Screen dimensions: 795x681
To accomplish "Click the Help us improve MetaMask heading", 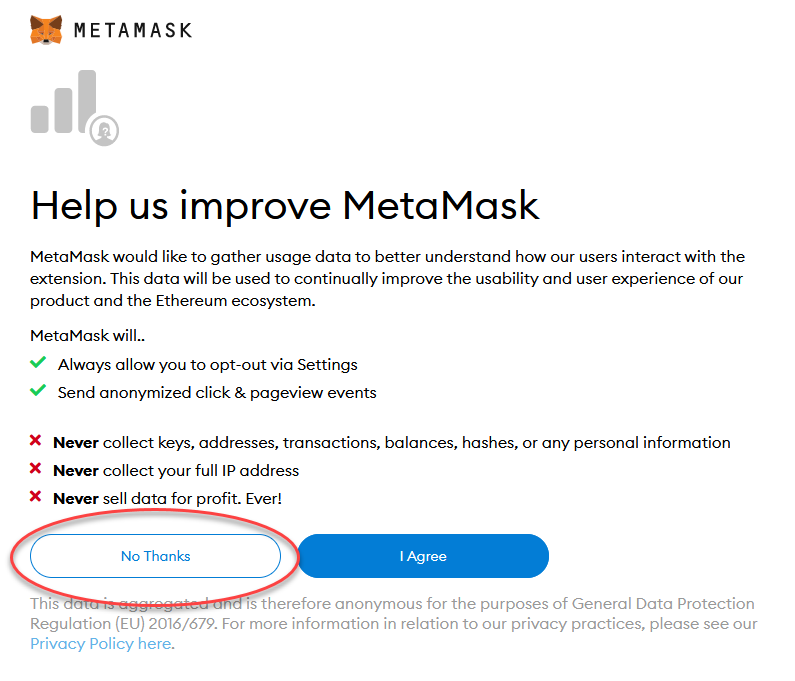I will 285,206.
